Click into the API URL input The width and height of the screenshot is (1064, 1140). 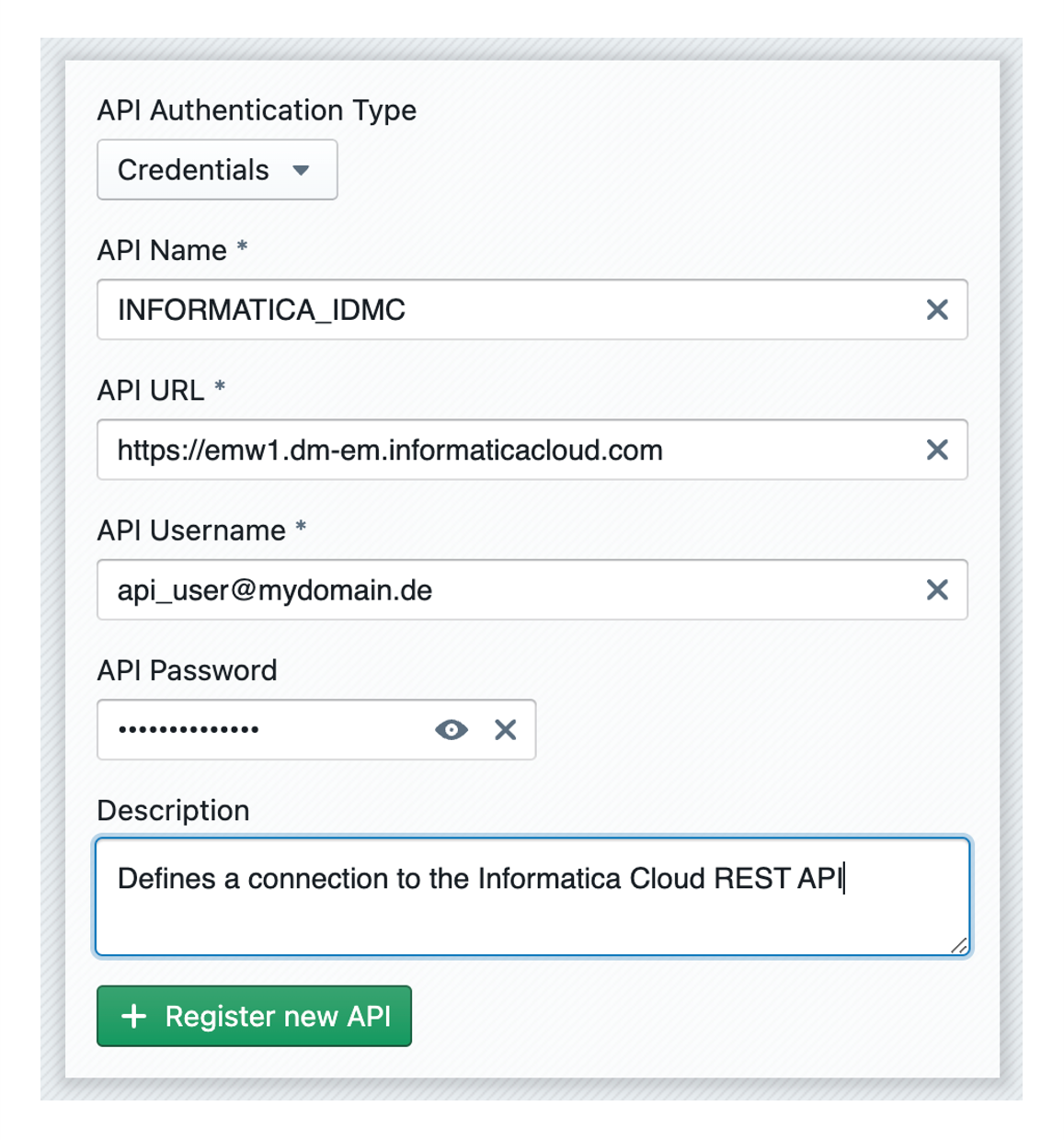pos(506,450)
